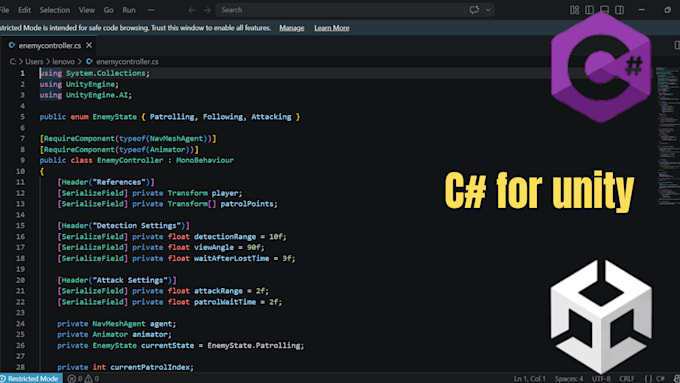This screenshot has width=680, height=383.
Task: Close the enemycontroller.cs tab
Action: [x=89, y=45]
